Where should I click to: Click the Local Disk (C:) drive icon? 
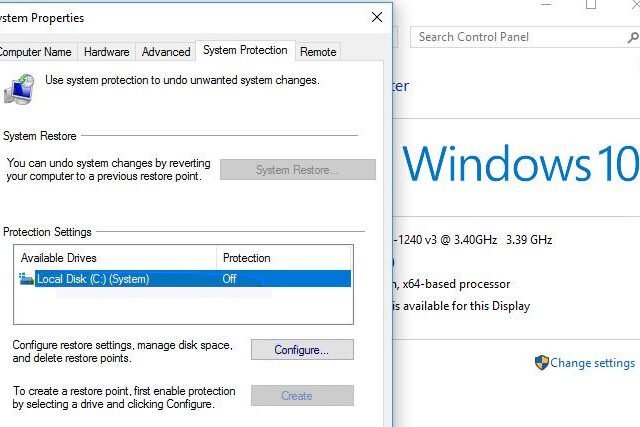coord(26,279)
